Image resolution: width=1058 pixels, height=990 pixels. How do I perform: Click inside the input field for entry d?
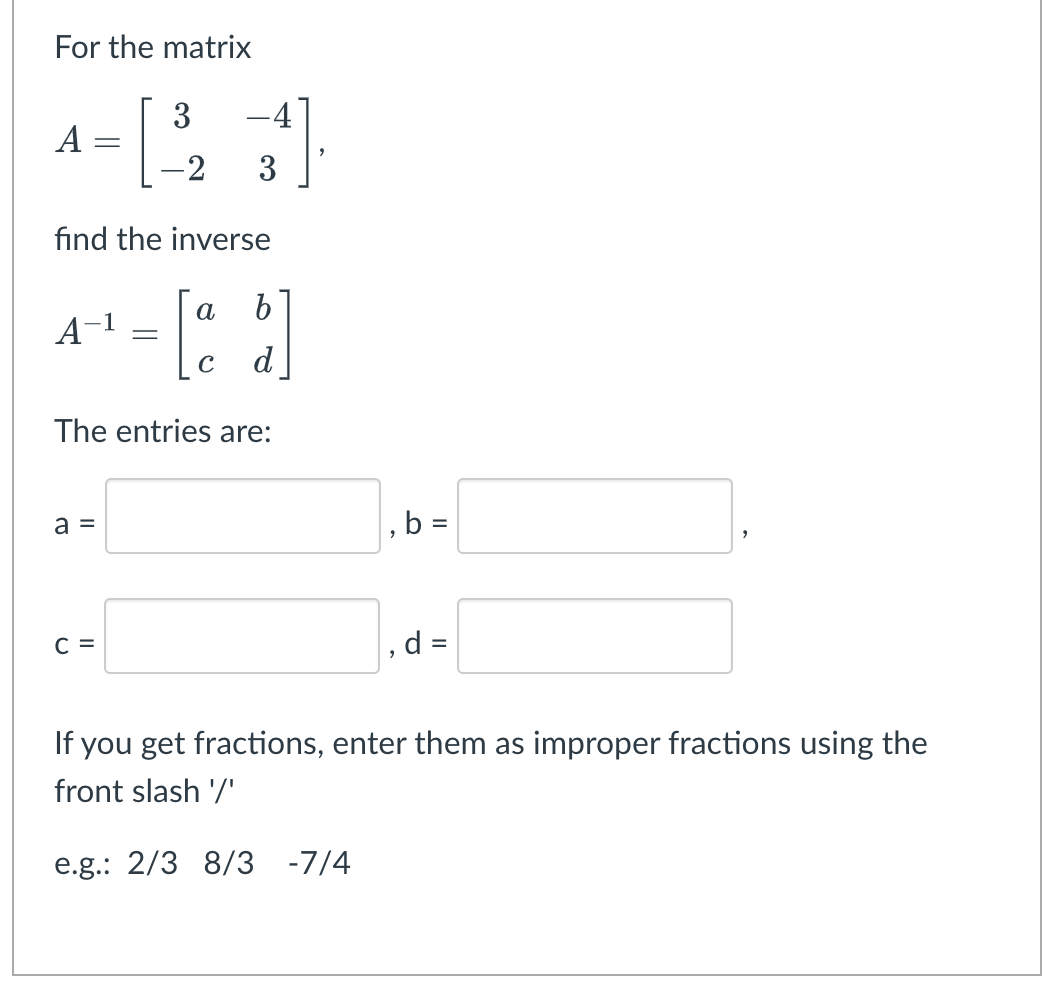tap(594, 636)
